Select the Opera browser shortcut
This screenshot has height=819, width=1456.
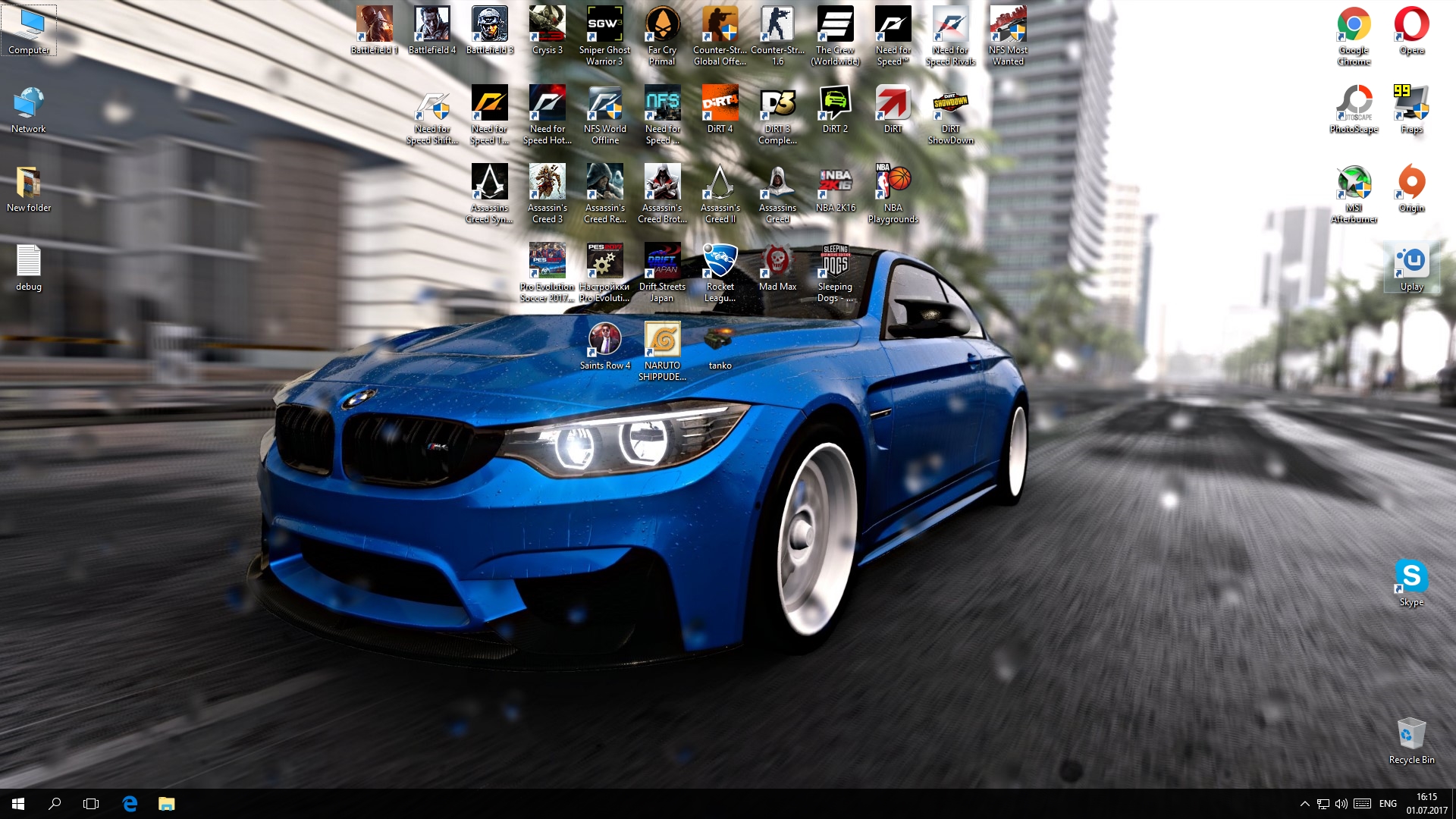point(1411,25)
